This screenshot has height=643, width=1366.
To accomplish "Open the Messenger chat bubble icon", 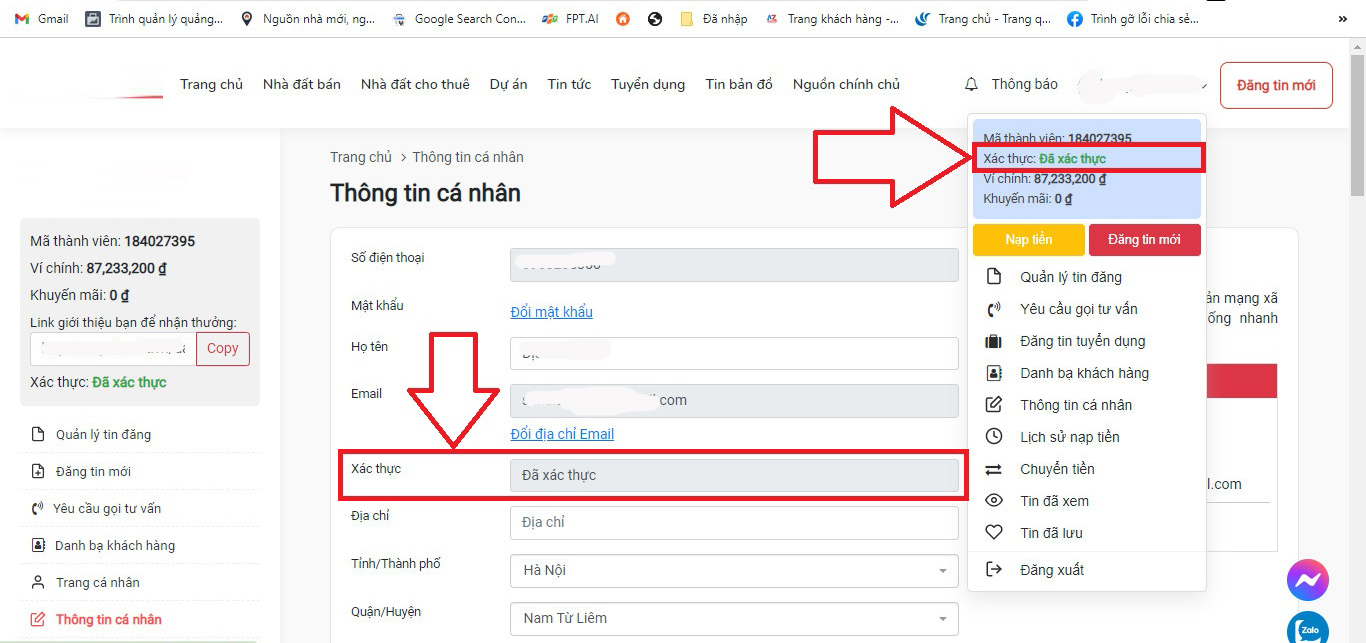I will pyautogui.click(x=1307, y=580).
